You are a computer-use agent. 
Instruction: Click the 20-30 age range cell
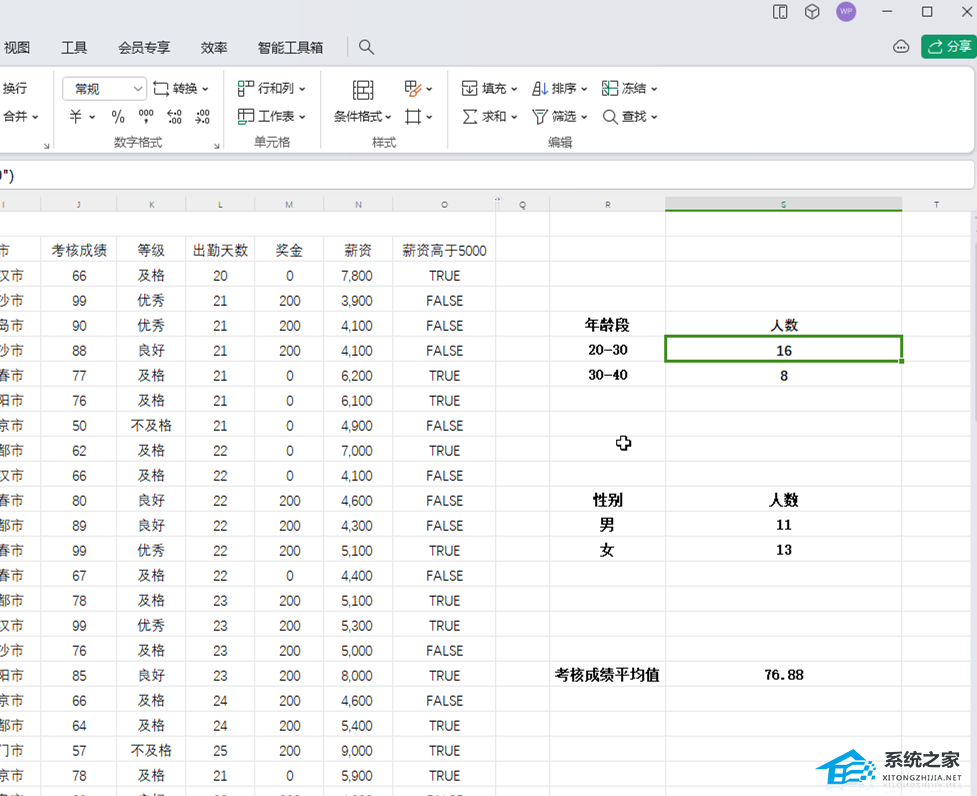tap(608, 350)
